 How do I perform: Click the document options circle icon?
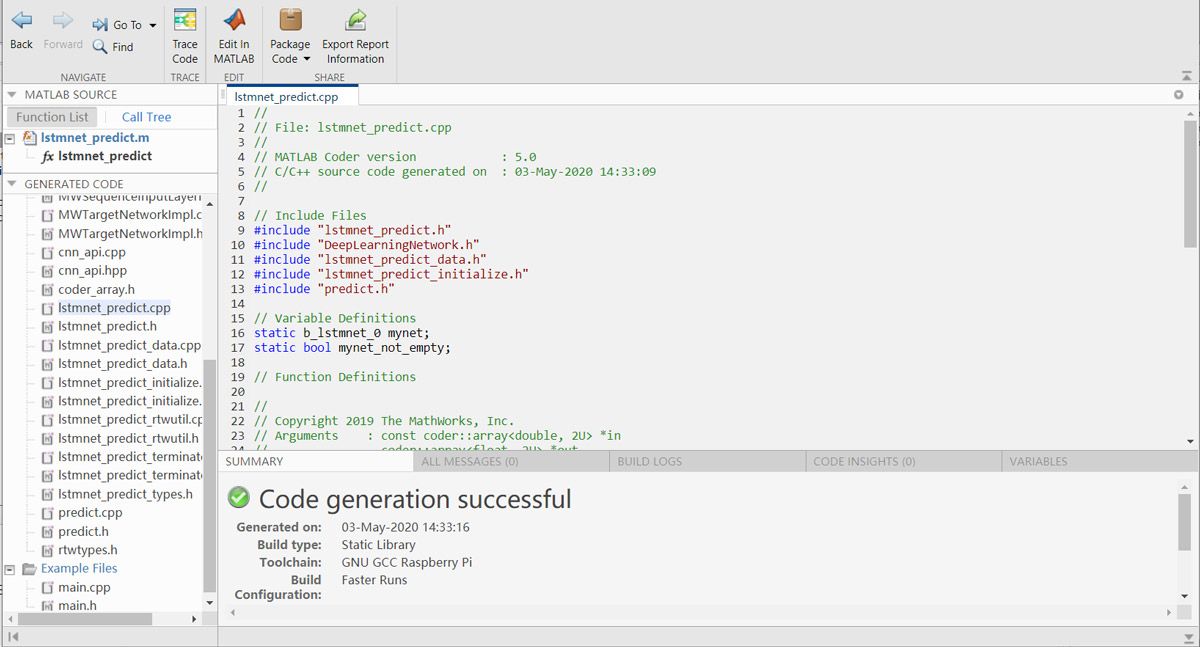1179,95
